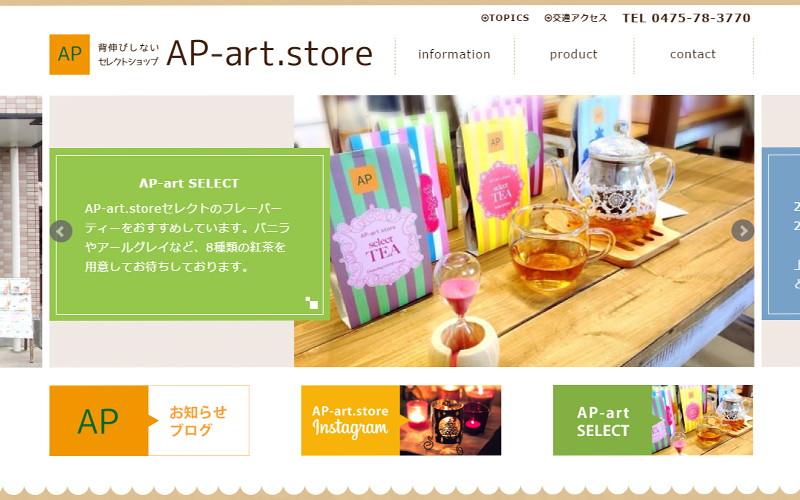Open the information menu item
Image resolution: width=800 pixels, height=500 pixels.
[x=454, y=55]
